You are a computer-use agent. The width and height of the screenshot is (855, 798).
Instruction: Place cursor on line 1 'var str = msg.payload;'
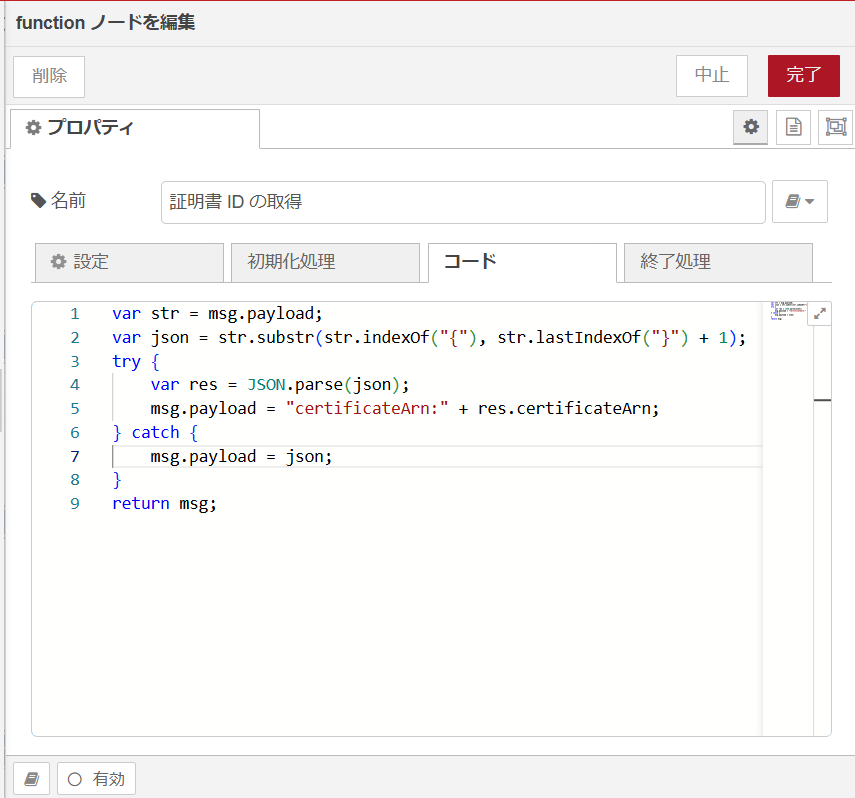pyautogui.click(x=217, y=314)
